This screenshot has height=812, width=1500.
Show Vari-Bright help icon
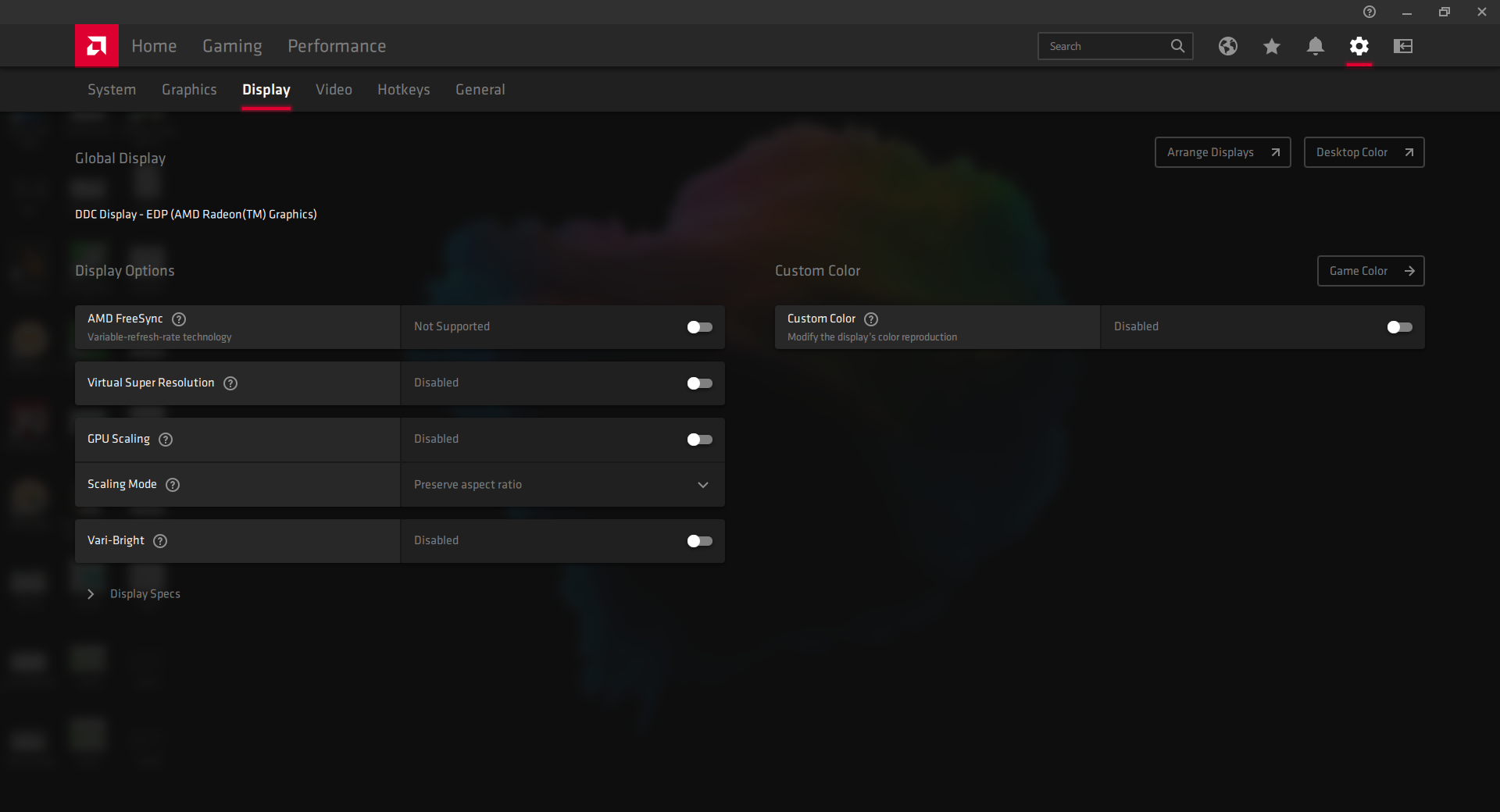(160, 541)
